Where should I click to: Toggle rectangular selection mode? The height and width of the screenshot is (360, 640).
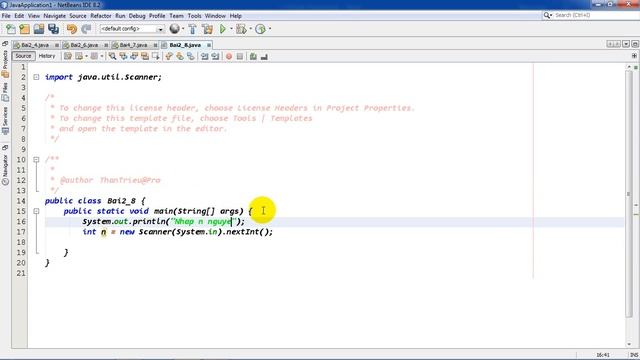click(x=156, y=56)
